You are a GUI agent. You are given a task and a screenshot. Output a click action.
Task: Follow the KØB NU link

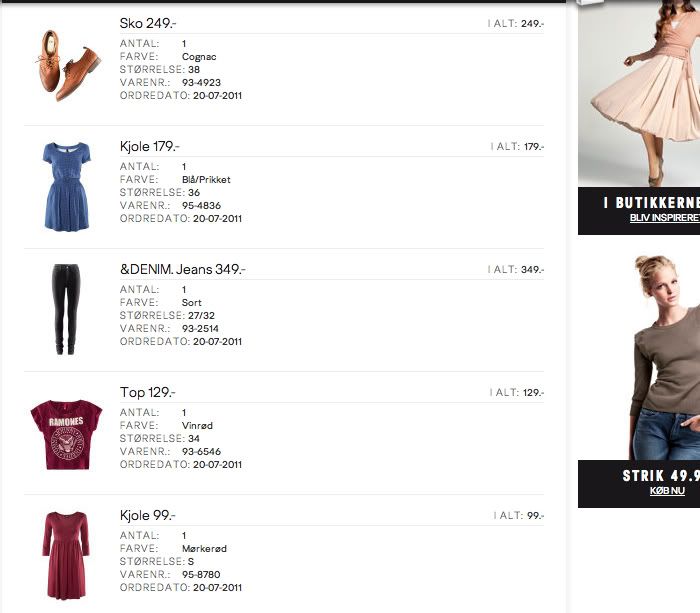click(667, 491)
